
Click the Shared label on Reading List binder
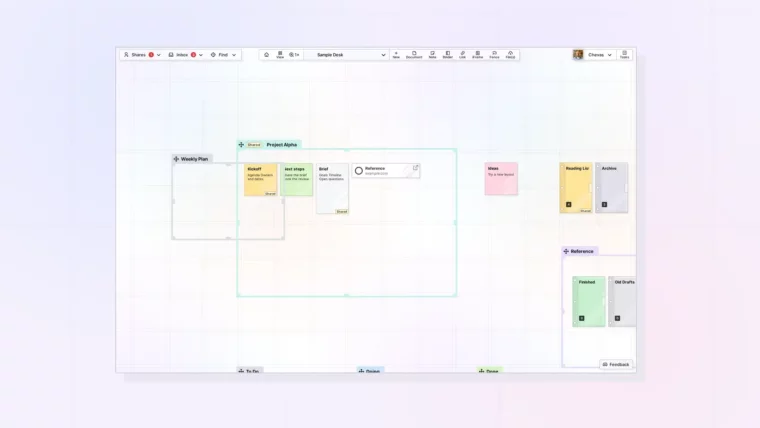pos(586,211)
